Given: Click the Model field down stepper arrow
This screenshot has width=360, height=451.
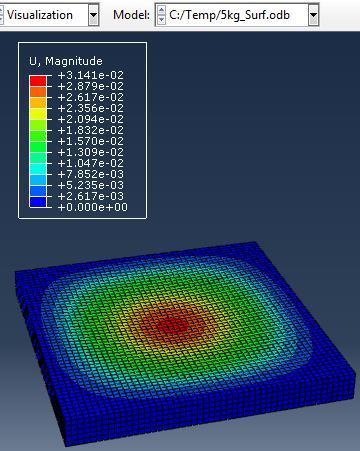Looking at the screenshot, I should (x=161, y=20).
